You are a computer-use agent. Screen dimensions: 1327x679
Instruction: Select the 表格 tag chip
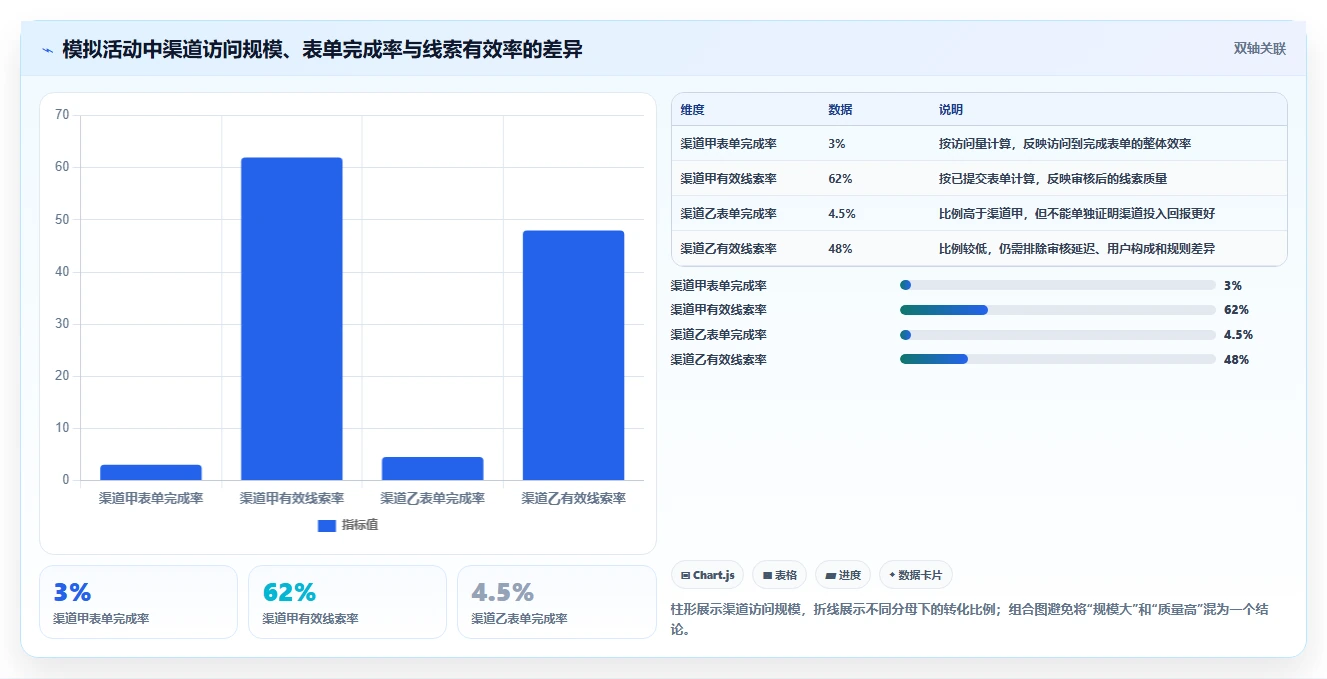[x=779, y=575]
